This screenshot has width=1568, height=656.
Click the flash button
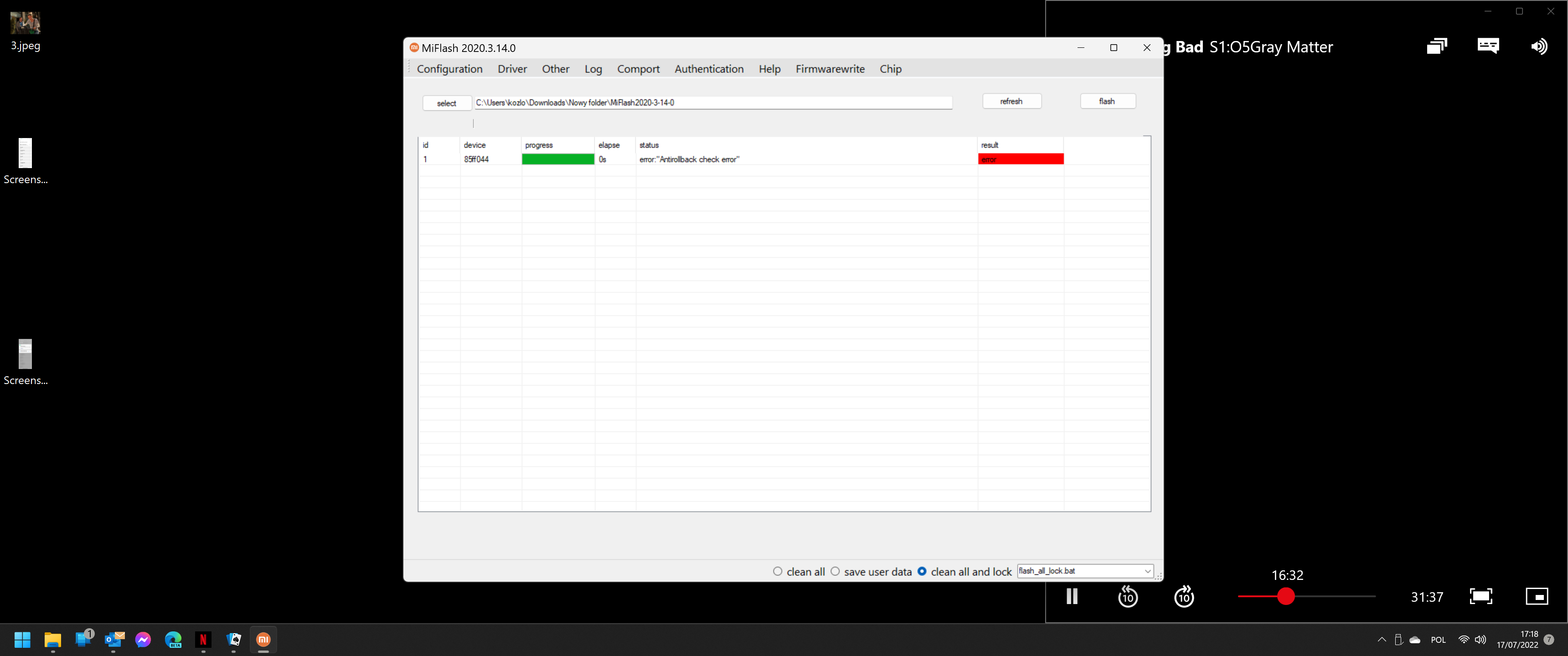(x=1107, y=101)
